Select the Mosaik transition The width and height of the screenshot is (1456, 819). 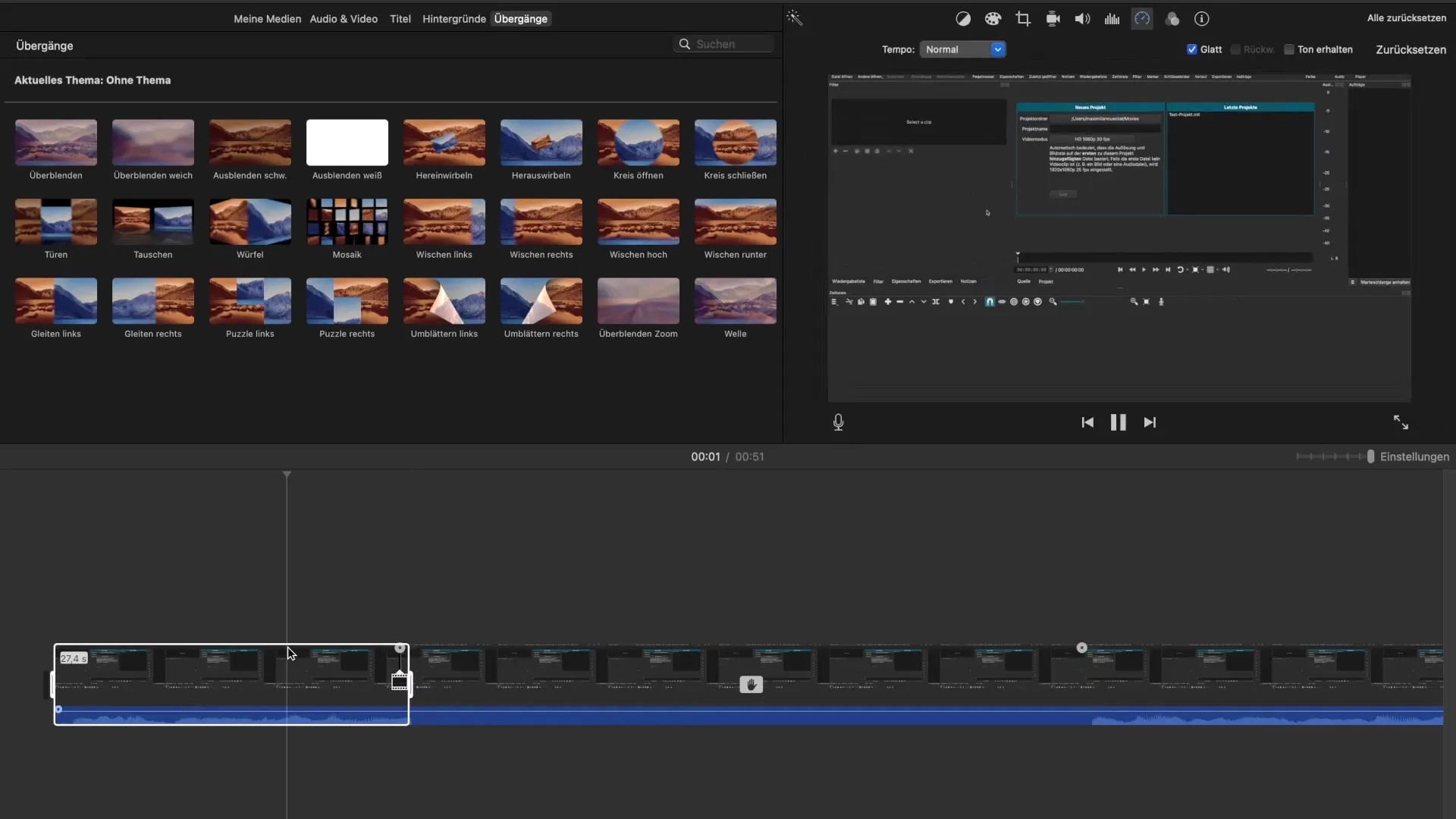347,221
